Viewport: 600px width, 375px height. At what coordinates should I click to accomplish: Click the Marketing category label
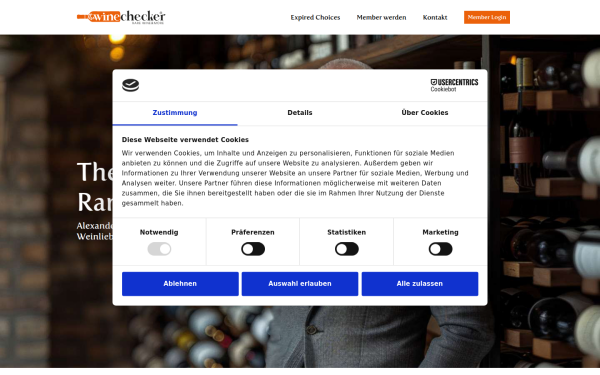(x=440, y=232)
